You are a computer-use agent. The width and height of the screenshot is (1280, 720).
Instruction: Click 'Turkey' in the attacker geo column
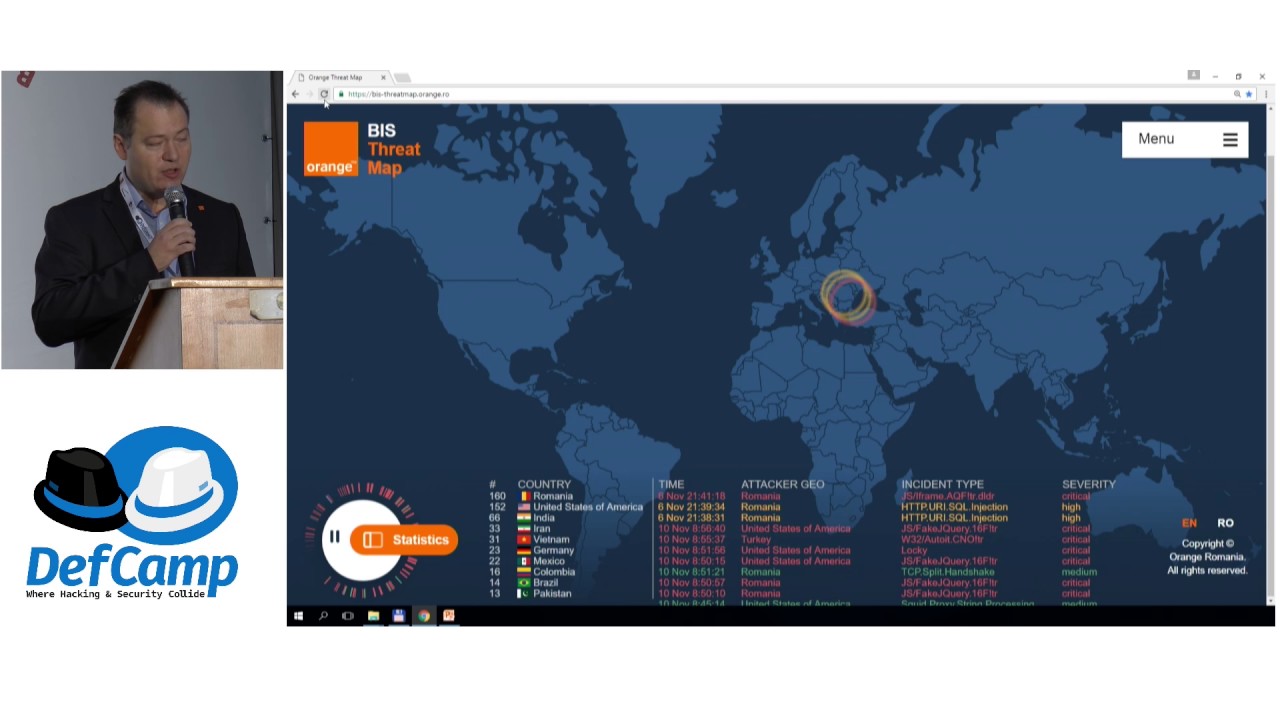[756, 540]
